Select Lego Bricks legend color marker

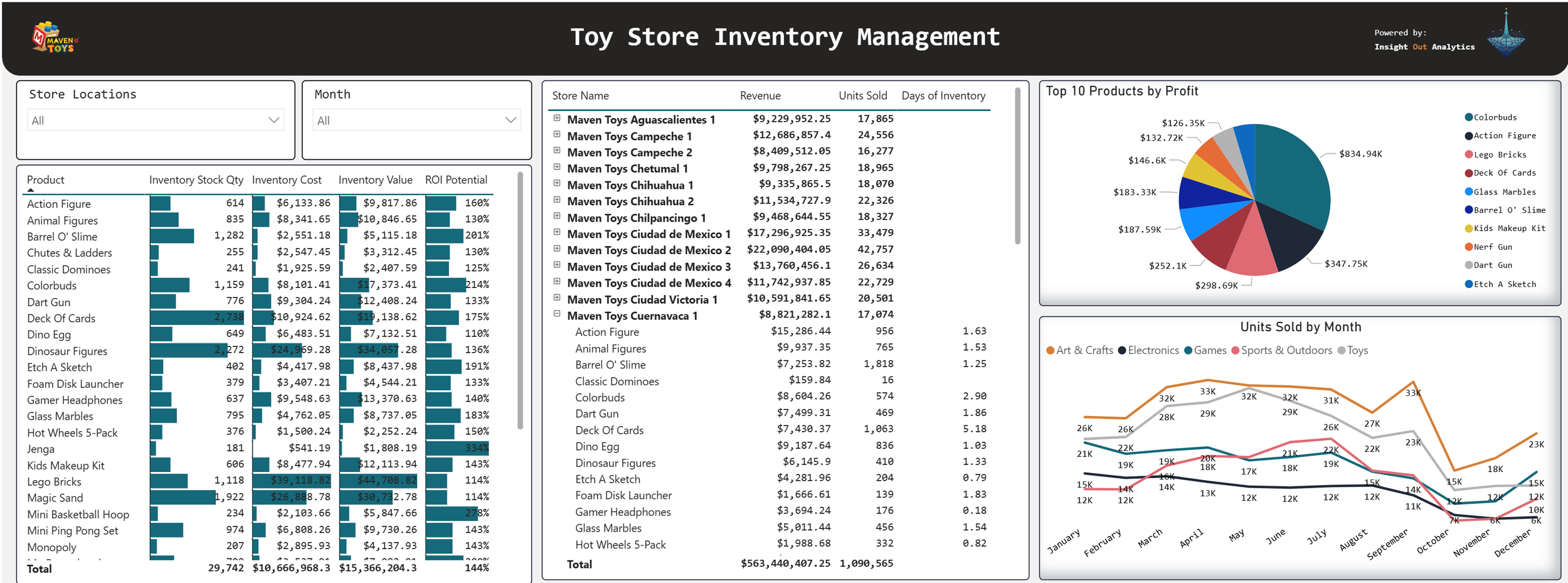[x=1468, y=154]
